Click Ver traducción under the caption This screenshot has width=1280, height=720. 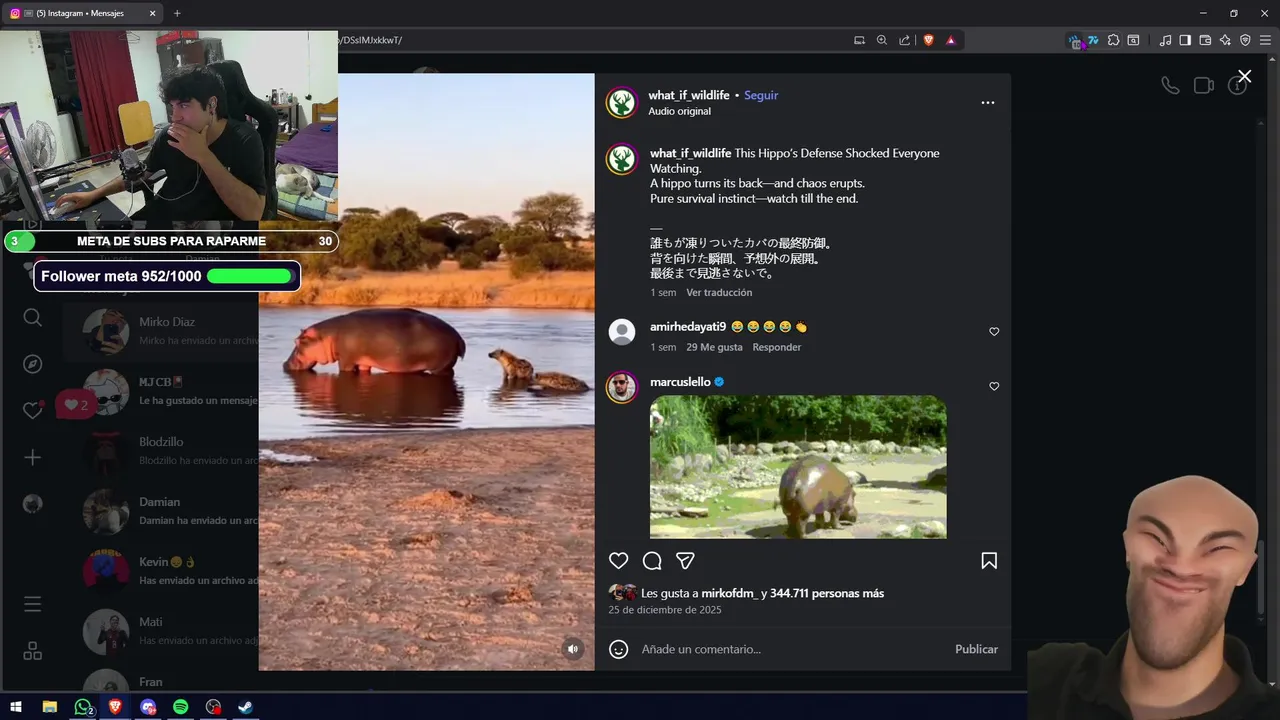pyautogui.click(x=719, y=292)
